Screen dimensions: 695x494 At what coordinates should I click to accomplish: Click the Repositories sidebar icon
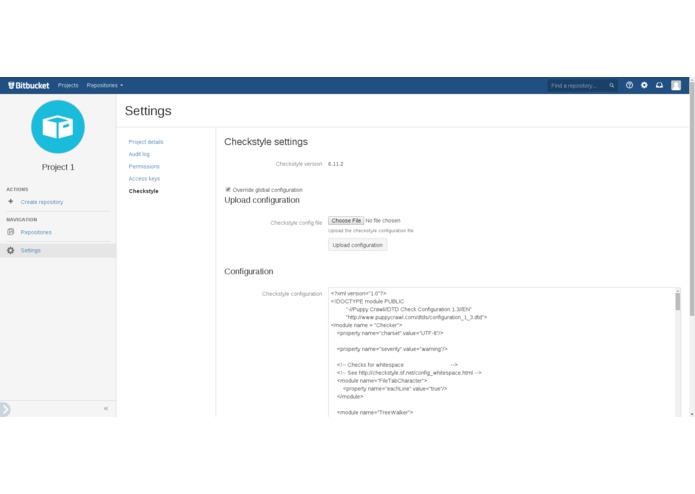tap(11, 232)
